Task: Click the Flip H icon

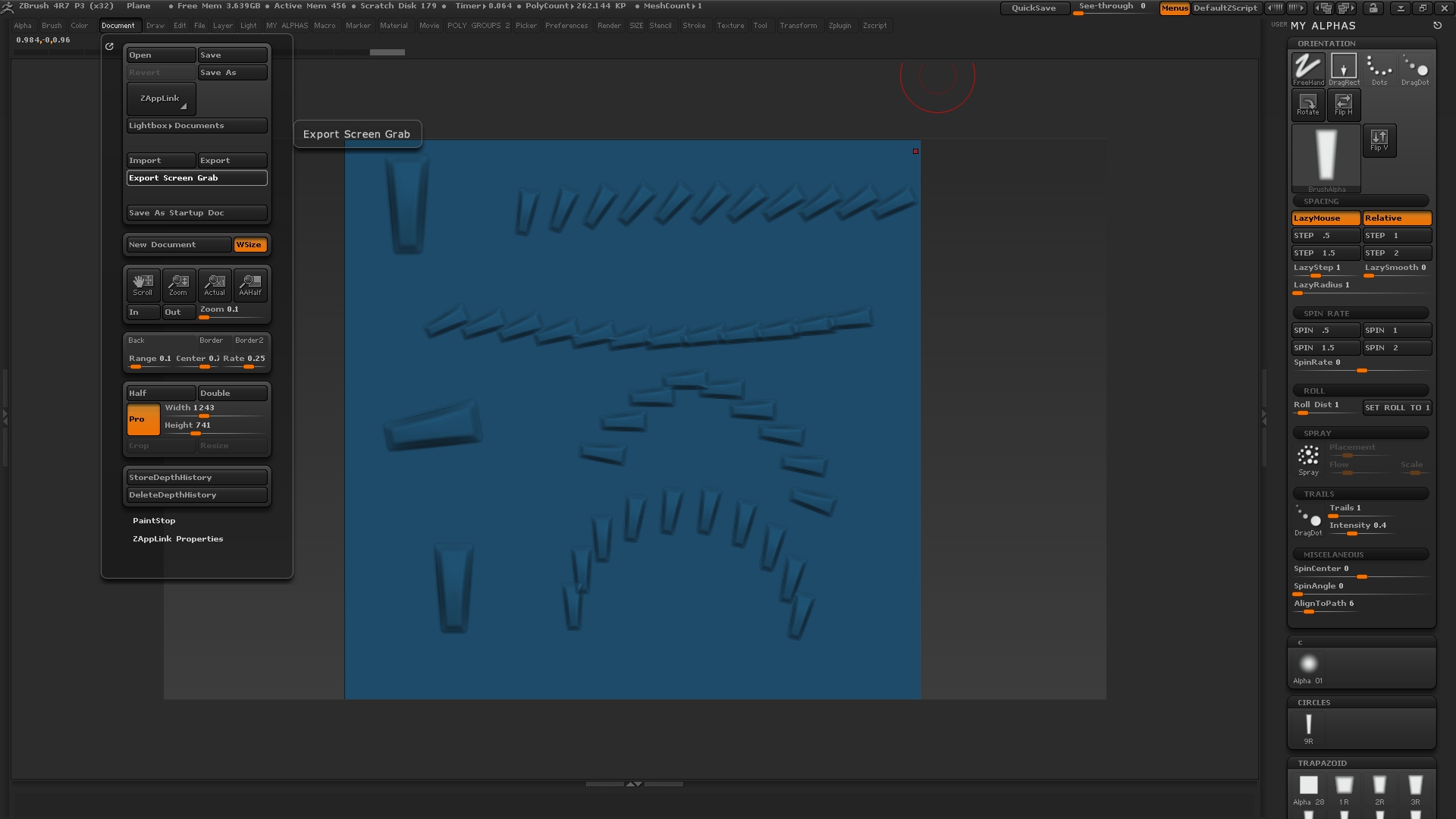Action: [x=1343, y=105]
